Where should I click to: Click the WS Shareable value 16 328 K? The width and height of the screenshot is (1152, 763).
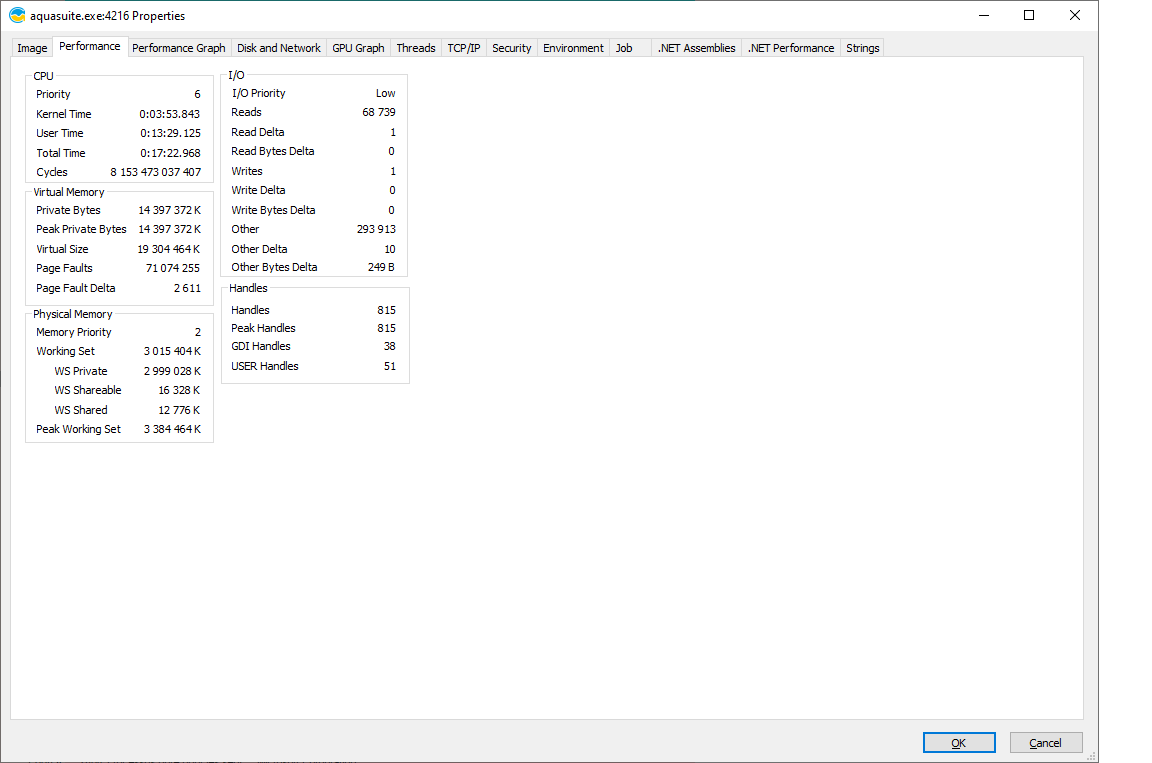point(179,390)
